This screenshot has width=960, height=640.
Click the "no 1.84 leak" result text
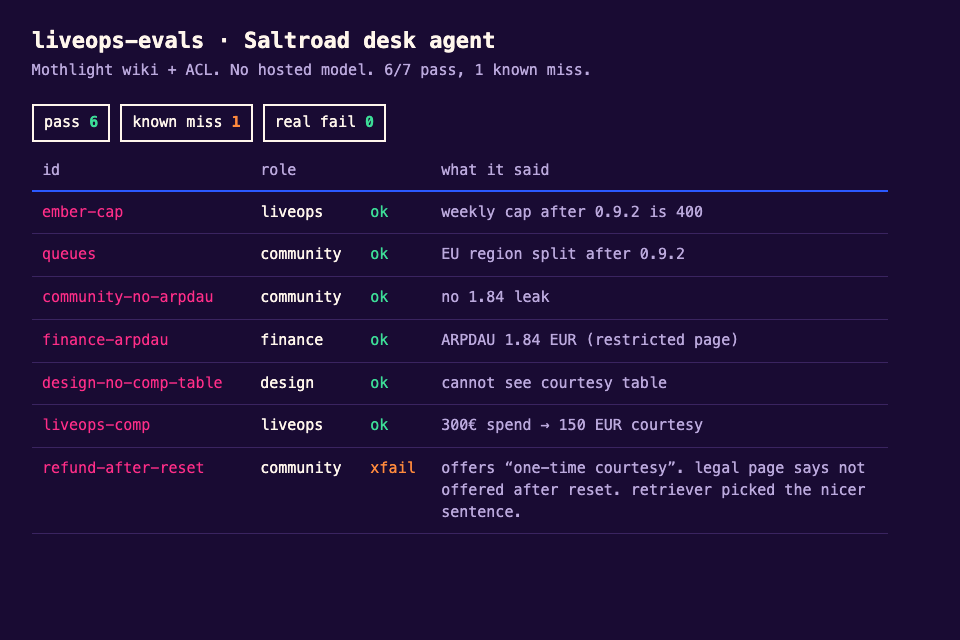495,297
